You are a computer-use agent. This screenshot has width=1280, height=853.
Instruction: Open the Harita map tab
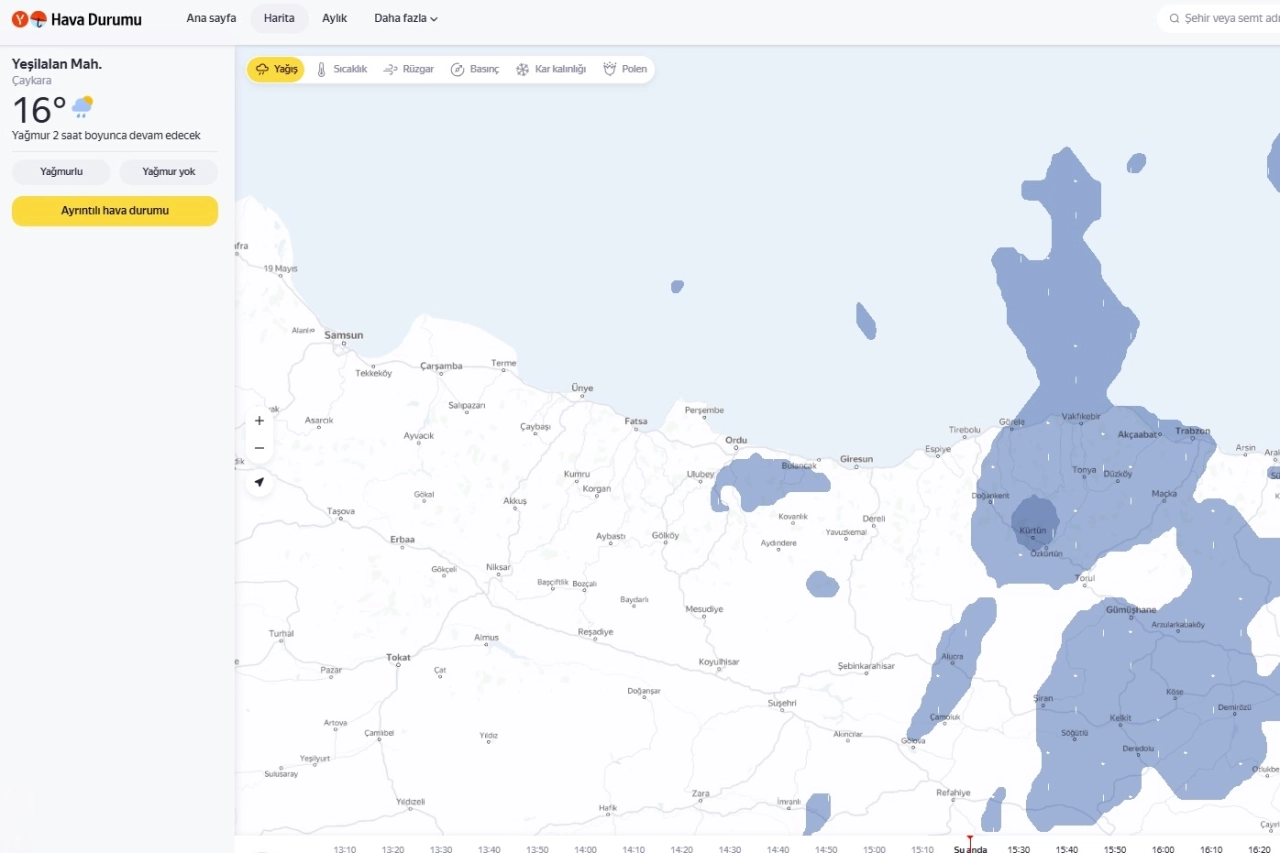pyautogui.click(x=279, y=18)
